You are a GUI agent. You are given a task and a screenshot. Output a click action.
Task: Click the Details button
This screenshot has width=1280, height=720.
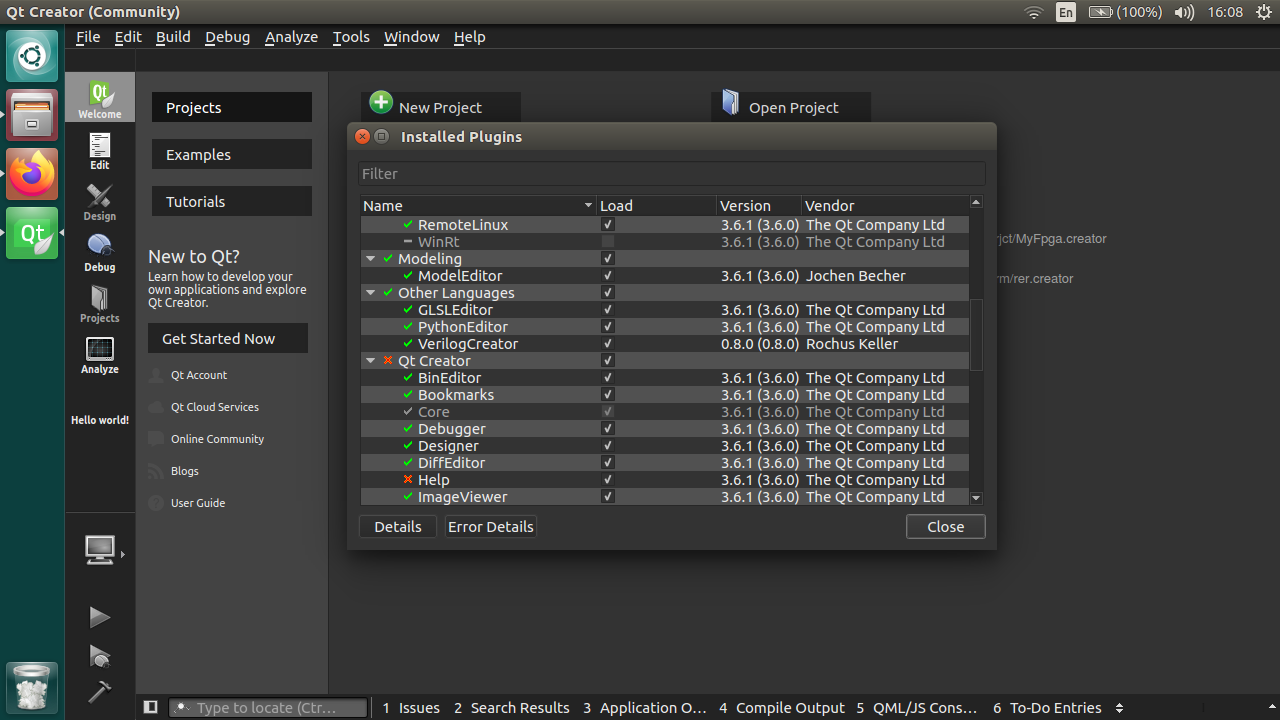coord(397,526)
